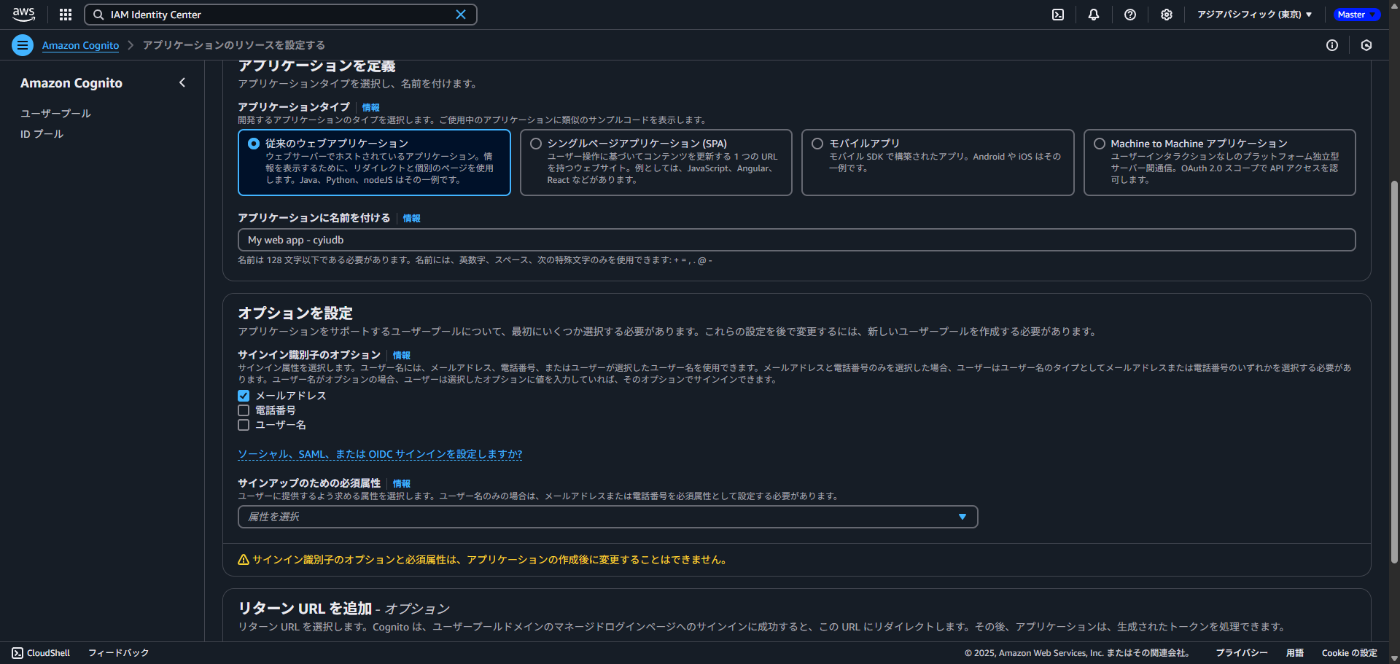Collapse the Amazon Cognito side panel
Screen dimensions: 1400x664
point(182,83)
